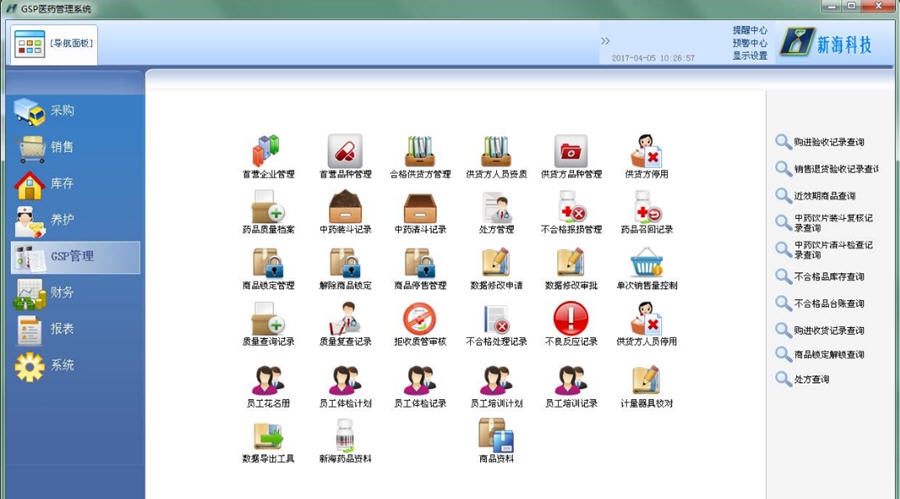This screenshot has width=900, height=499.
Task: Open 首营品种管理 pill icon
Action: [x=344, y=152]
